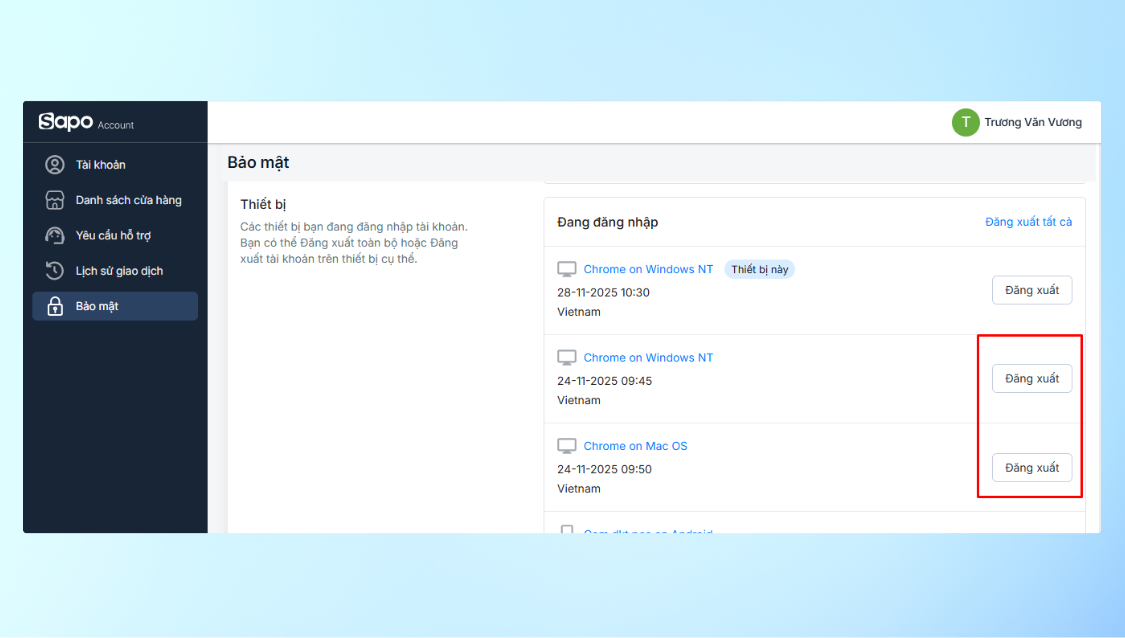Click the Thiết bị này badge
This screenshot has height=638, width=1125.
pyautogui.click(x=759, y=269)
